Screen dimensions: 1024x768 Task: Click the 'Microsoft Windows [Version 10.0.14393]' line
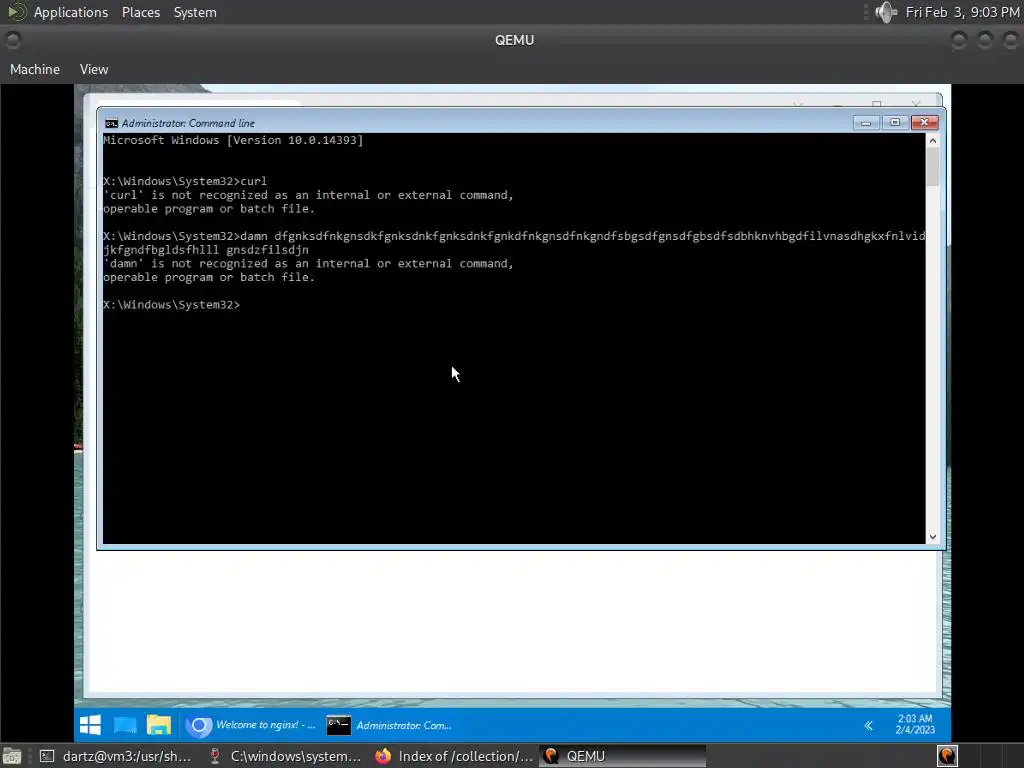click(233, 140)
